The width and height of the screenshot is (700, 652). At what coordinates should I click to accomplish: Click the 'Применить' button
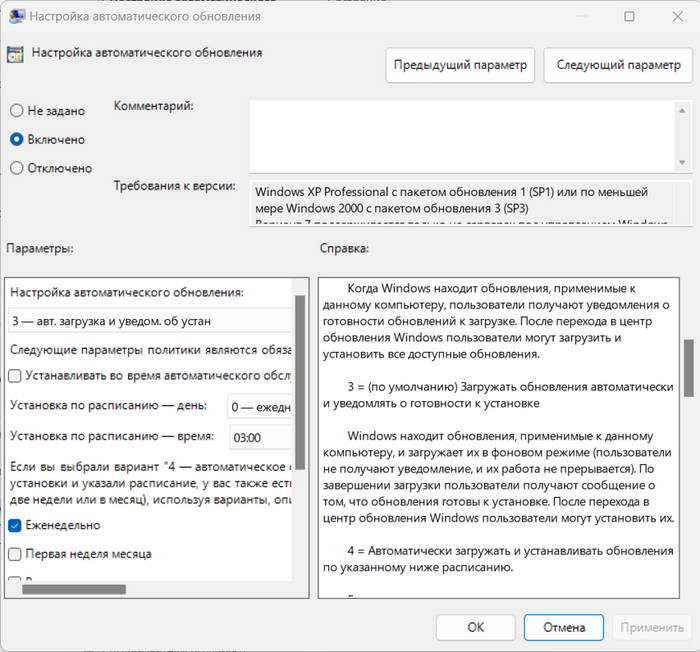tap(652, 627)
